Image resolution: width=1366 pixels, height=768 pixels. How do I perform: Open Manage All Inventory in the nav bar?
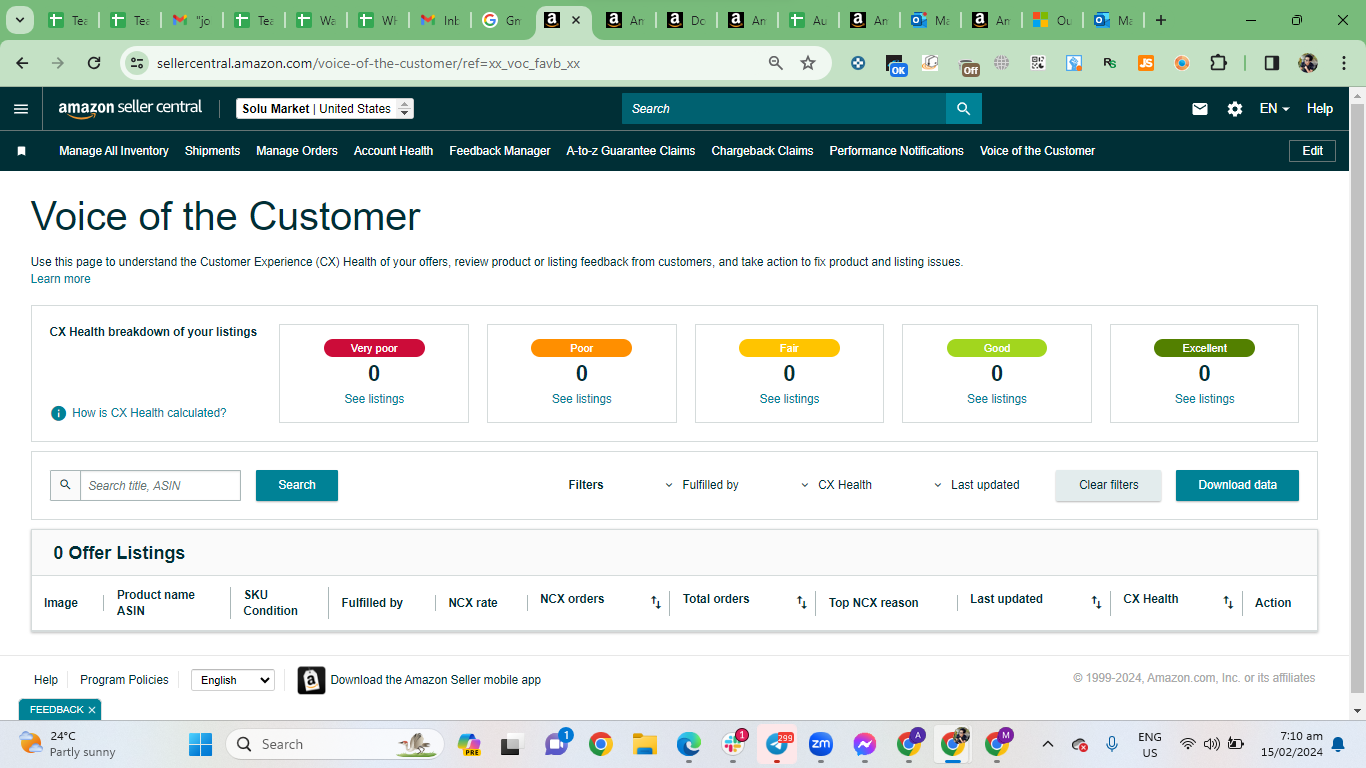[114, 151]
